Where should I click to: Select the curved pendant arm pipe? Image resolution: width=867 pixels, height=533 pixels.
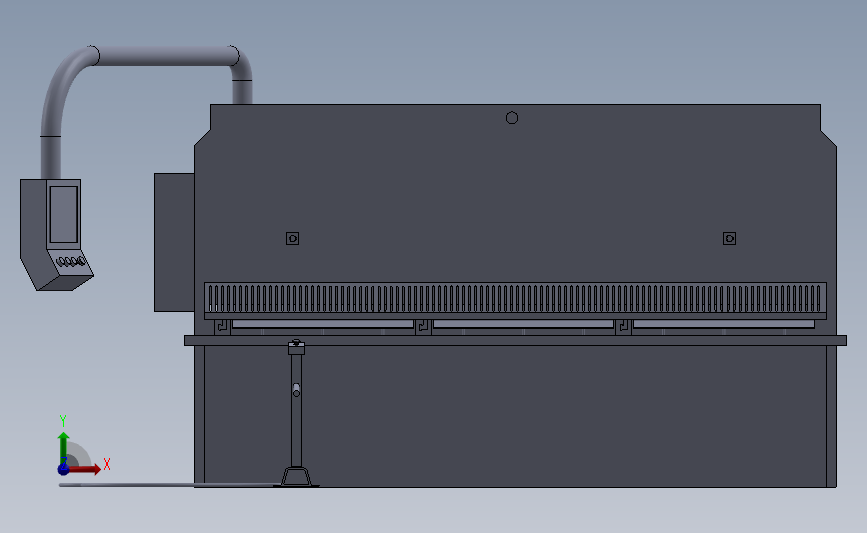pyautogui.click(x=147, y=56)
